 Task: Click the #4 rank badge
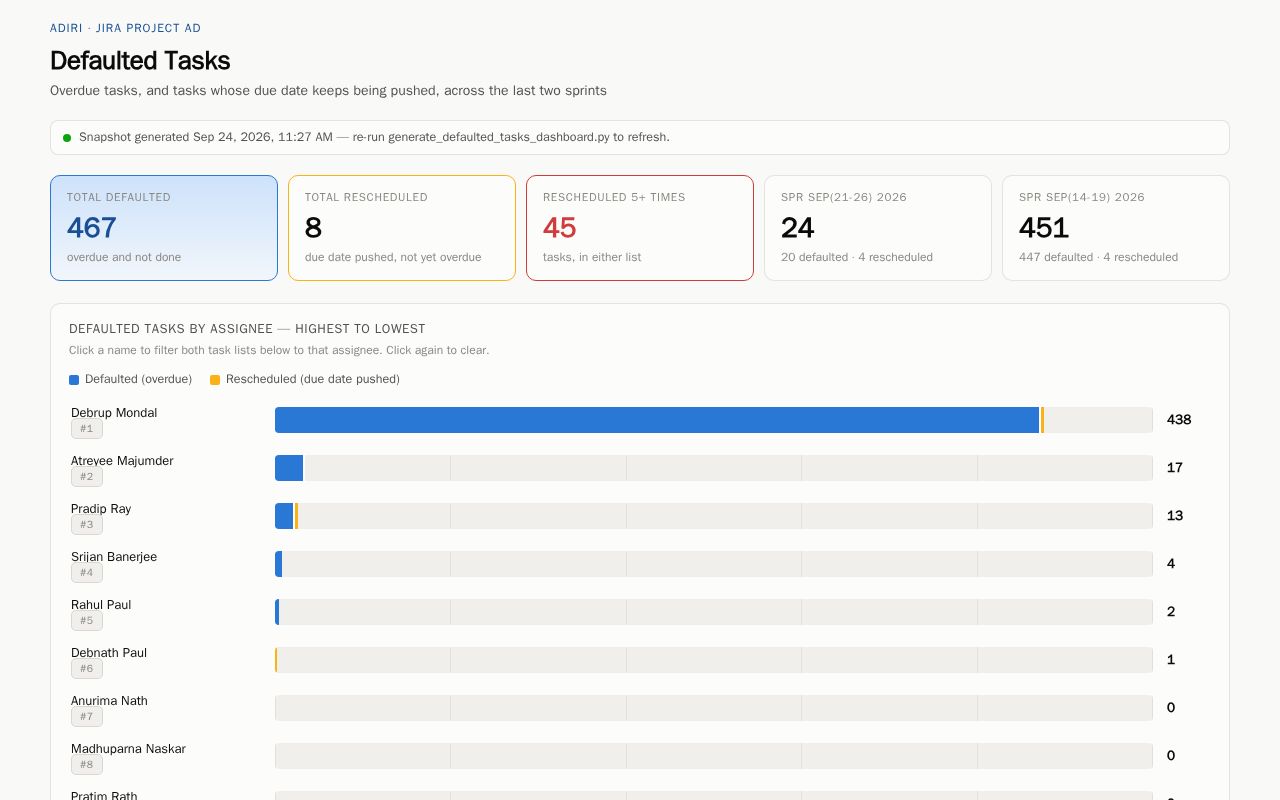[x=87, y=573]
